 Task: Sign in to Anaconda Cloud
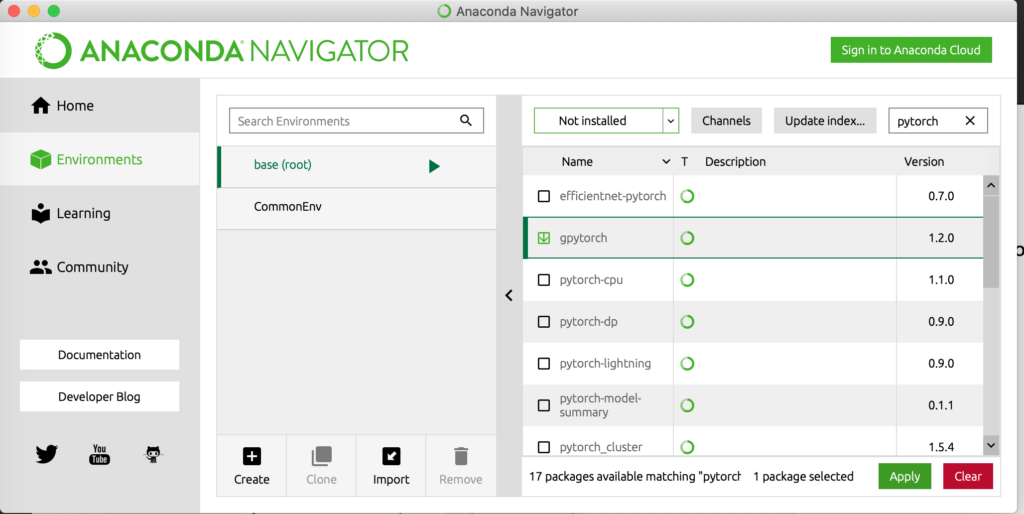click(x=911, y=50)
